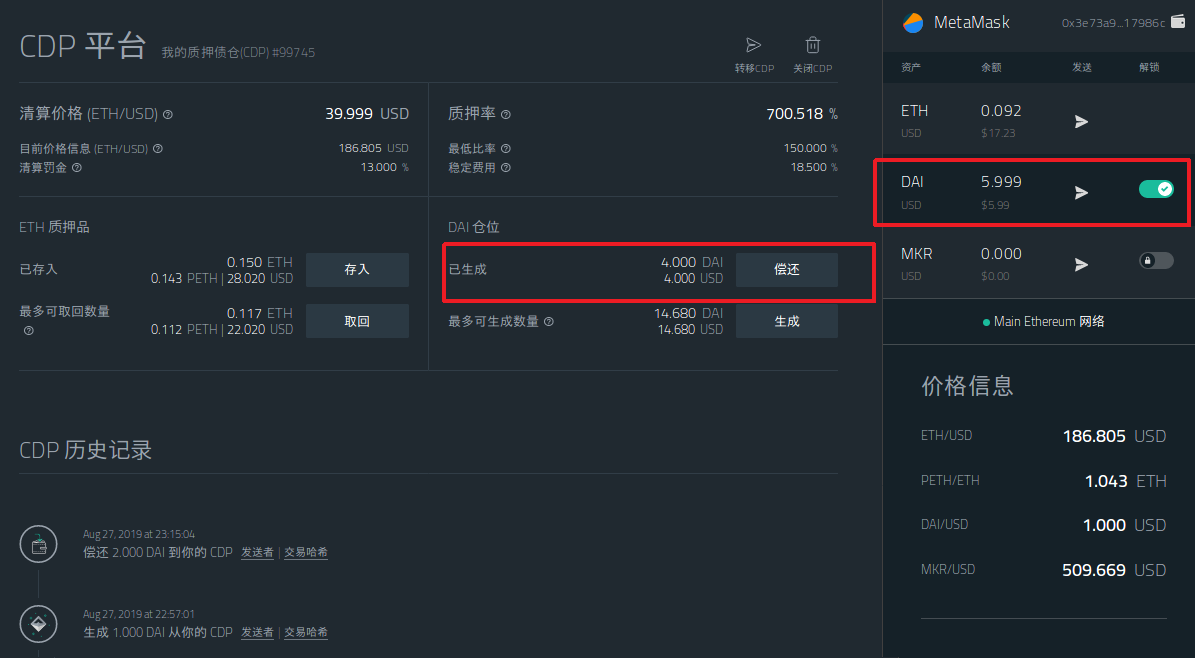The height and width of the screenshot is (658, 1195).
Task: Click the DAI balance 5.999 value
Action: click(1001, 182)
